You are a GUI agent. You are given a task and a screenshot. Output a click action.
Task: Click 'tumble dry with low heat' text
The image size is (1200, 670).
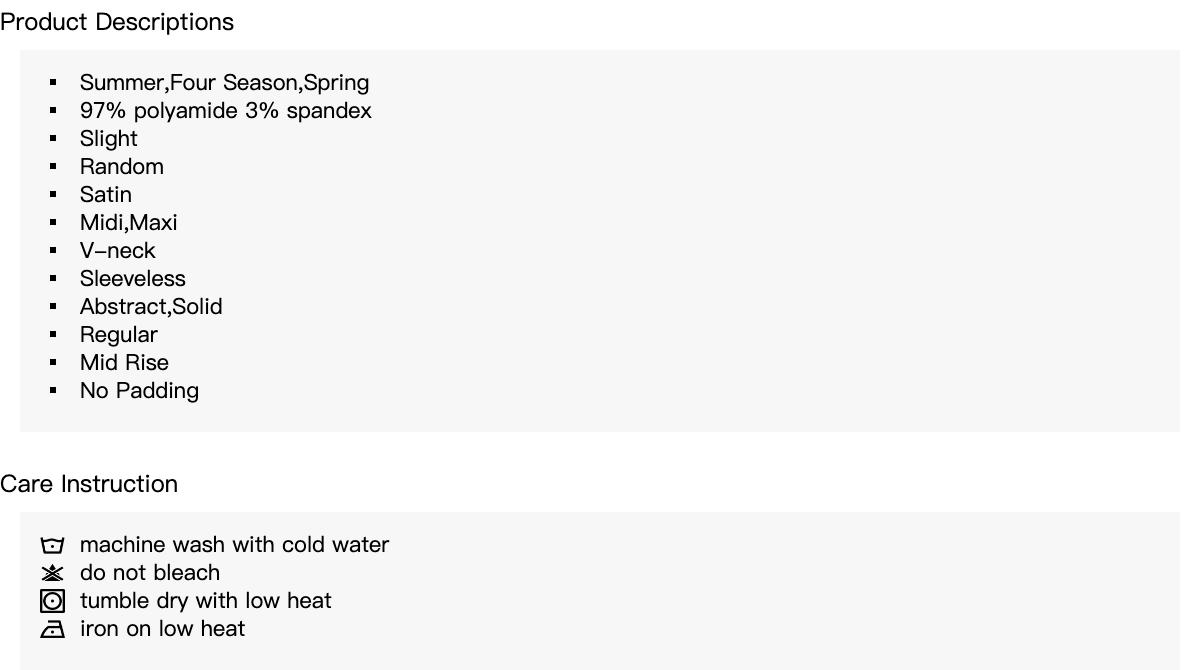205,601
